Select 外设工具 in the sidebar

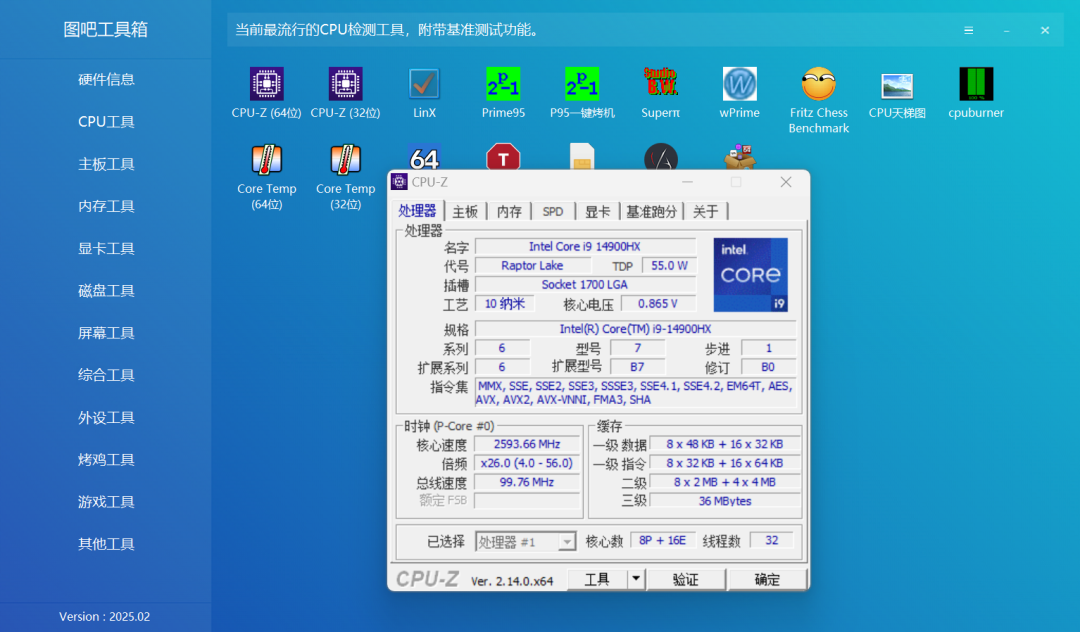pos(105,418)
